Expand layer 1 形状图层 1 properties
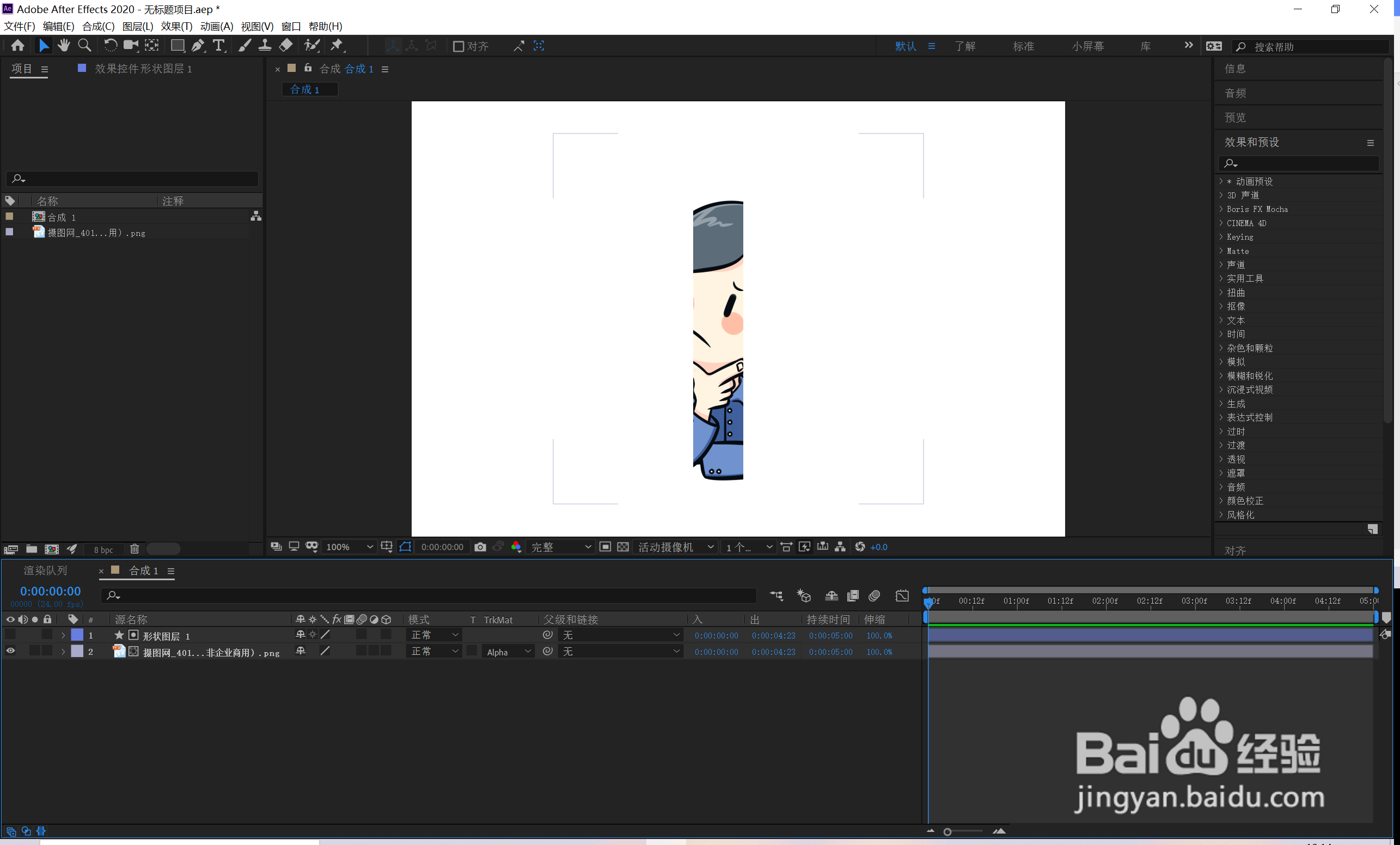This screenshot has height=845, width=1400. [63, 635]
